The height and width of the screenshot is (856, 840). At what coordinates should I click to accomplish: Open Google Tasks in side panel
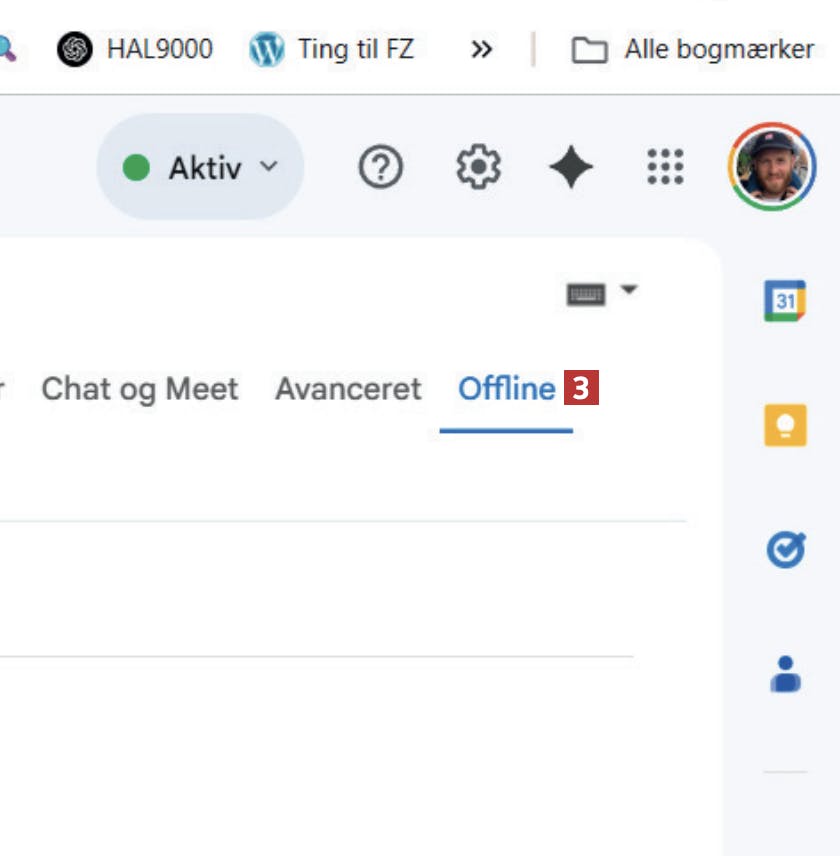(x=785, y=549)
